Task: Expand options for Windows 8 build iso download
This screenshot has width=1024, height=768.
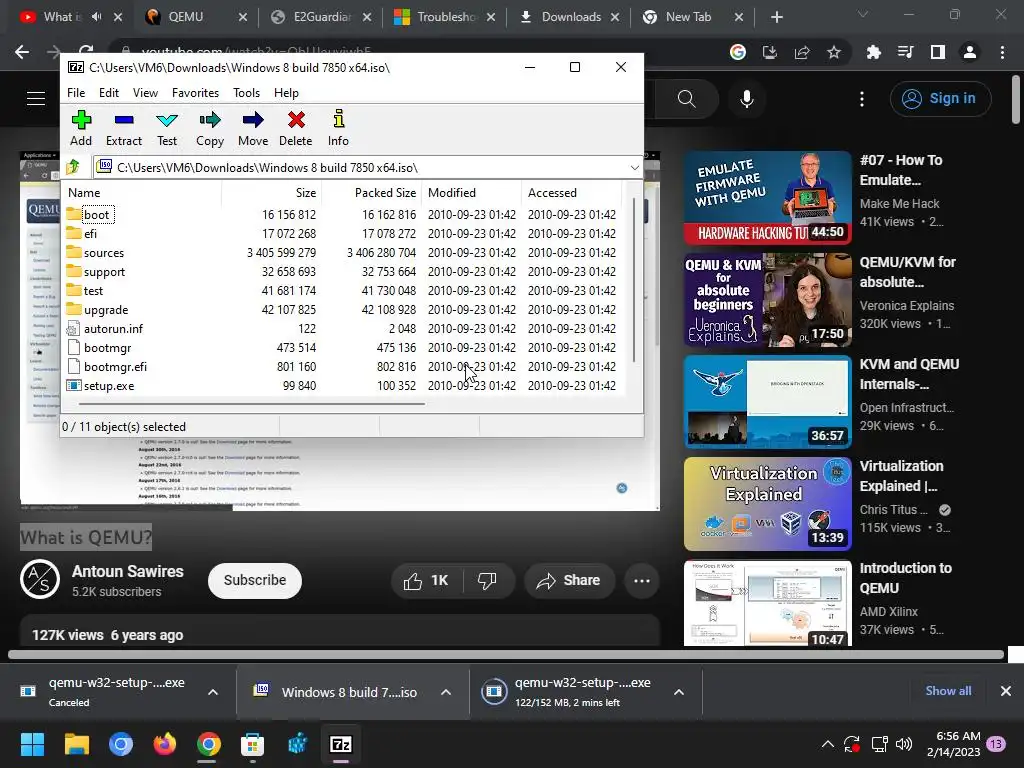Action: (445, 692)
